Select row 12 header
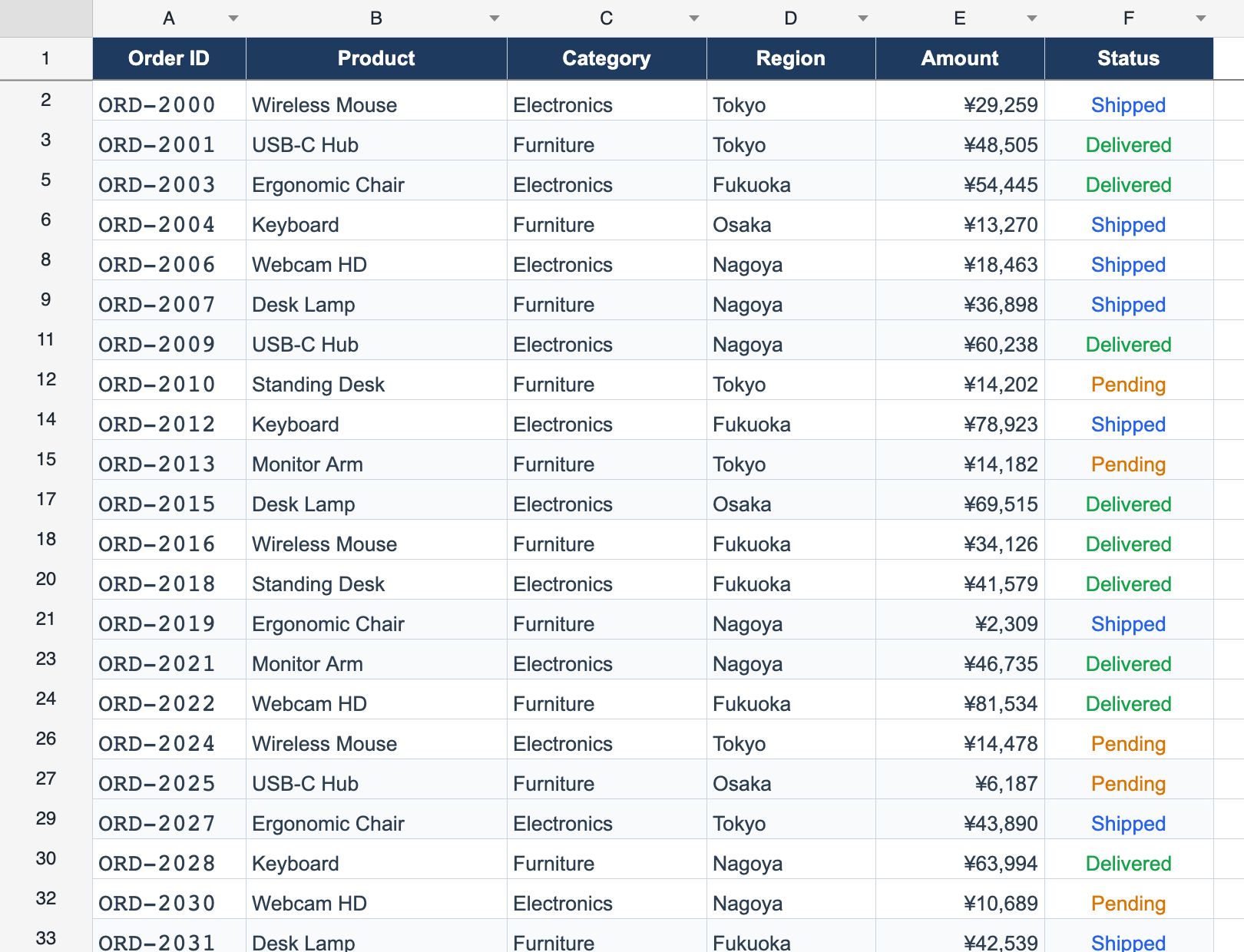 46,379
